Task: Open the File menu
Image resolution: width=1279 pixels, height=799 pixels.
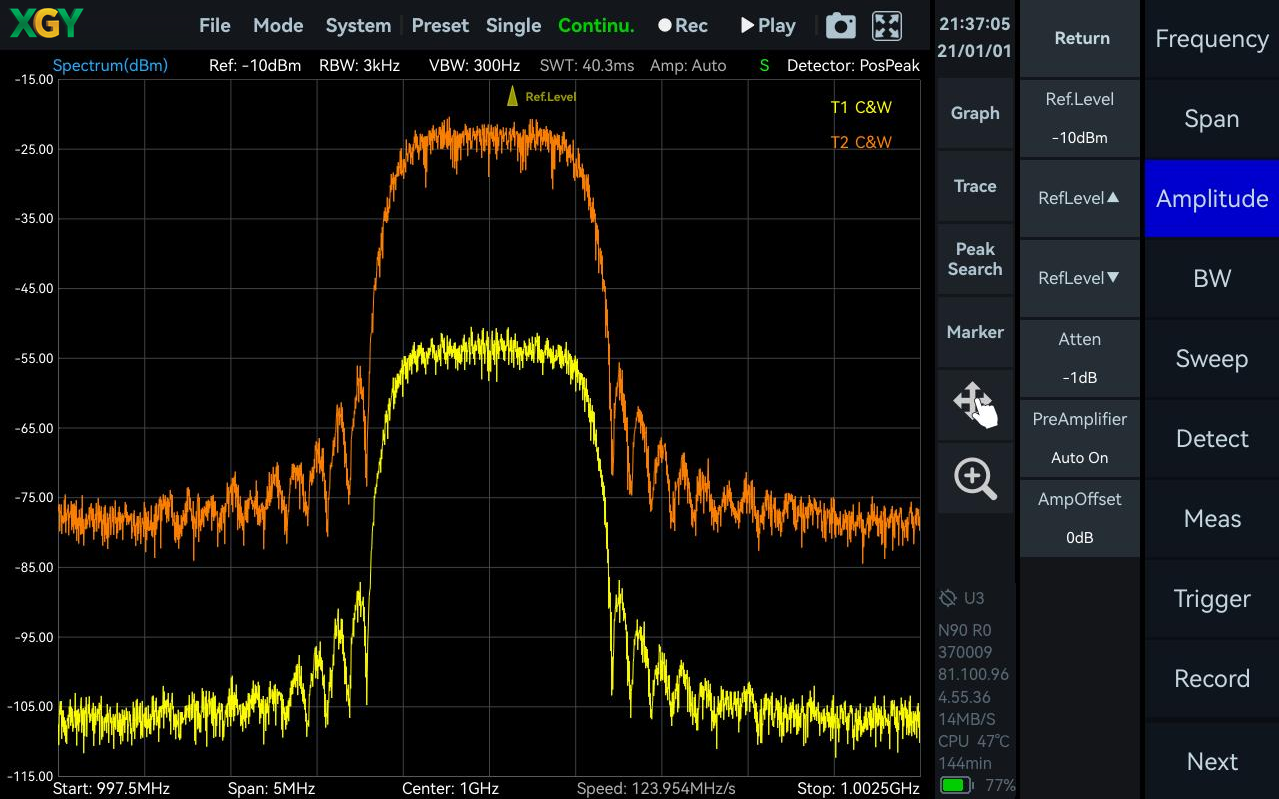Action: (x=215, y=26)
